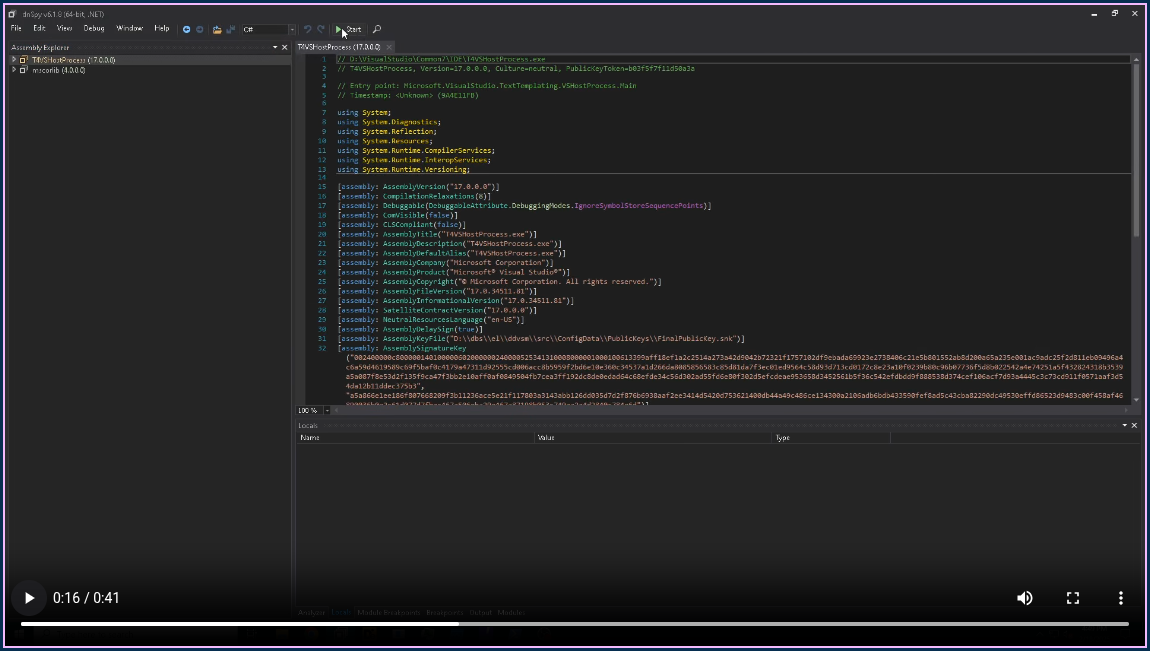Screen dimensions: 1150x651
Task: Click the Value column header in Locals
Action: (x=653, y=438)
